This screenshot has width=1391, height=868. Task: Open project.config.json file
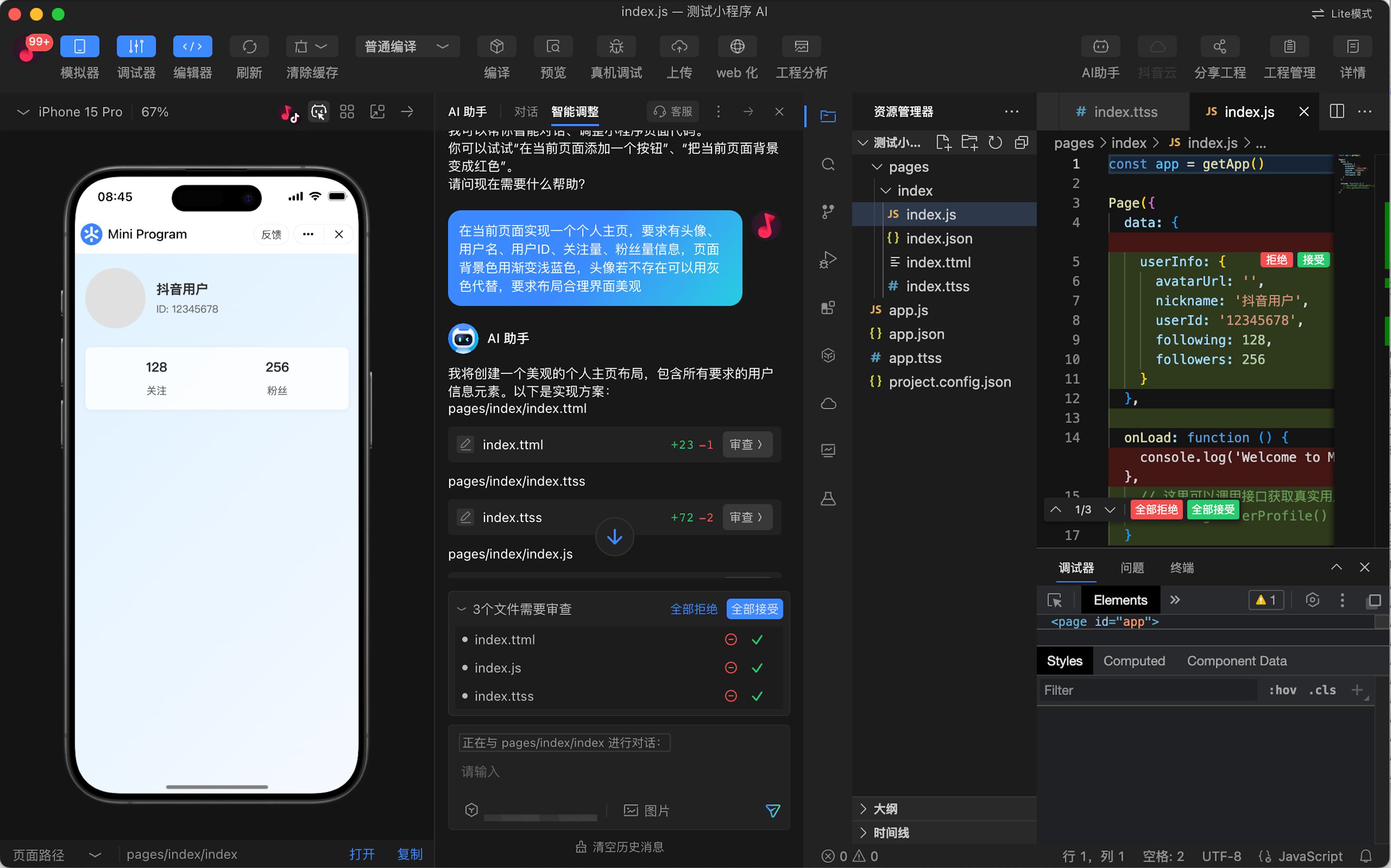click(x=949, y=382)
